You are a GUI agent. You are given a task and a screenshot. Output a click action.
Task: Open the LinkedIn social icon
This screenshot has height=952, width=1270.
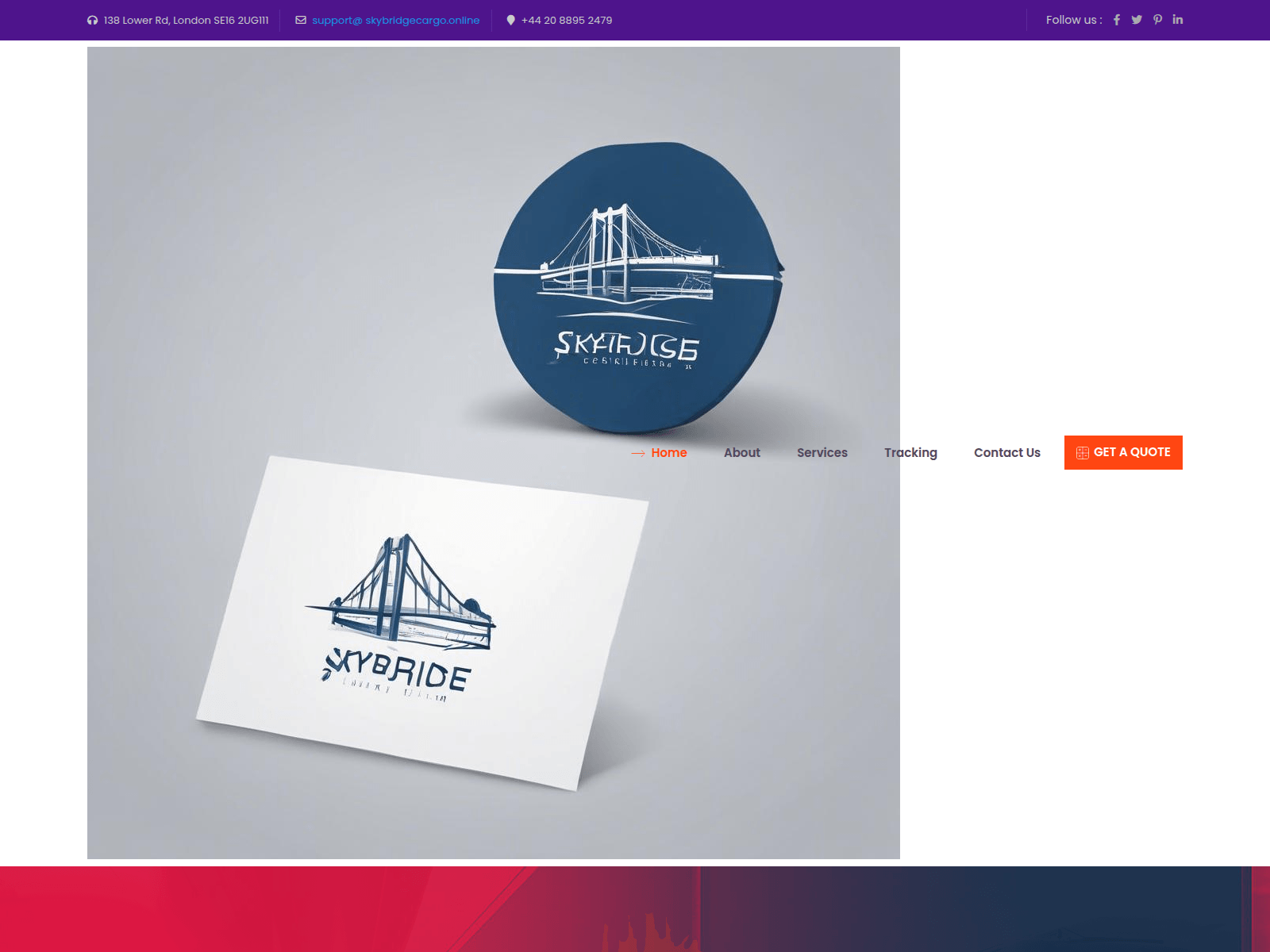[1178, 20]
